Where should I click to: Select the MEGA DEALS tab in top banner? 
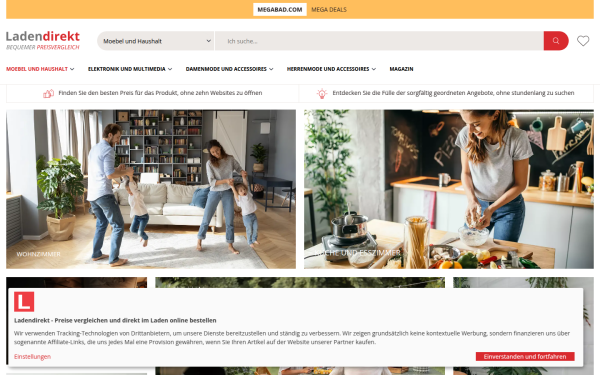click(x=329, y=10)
